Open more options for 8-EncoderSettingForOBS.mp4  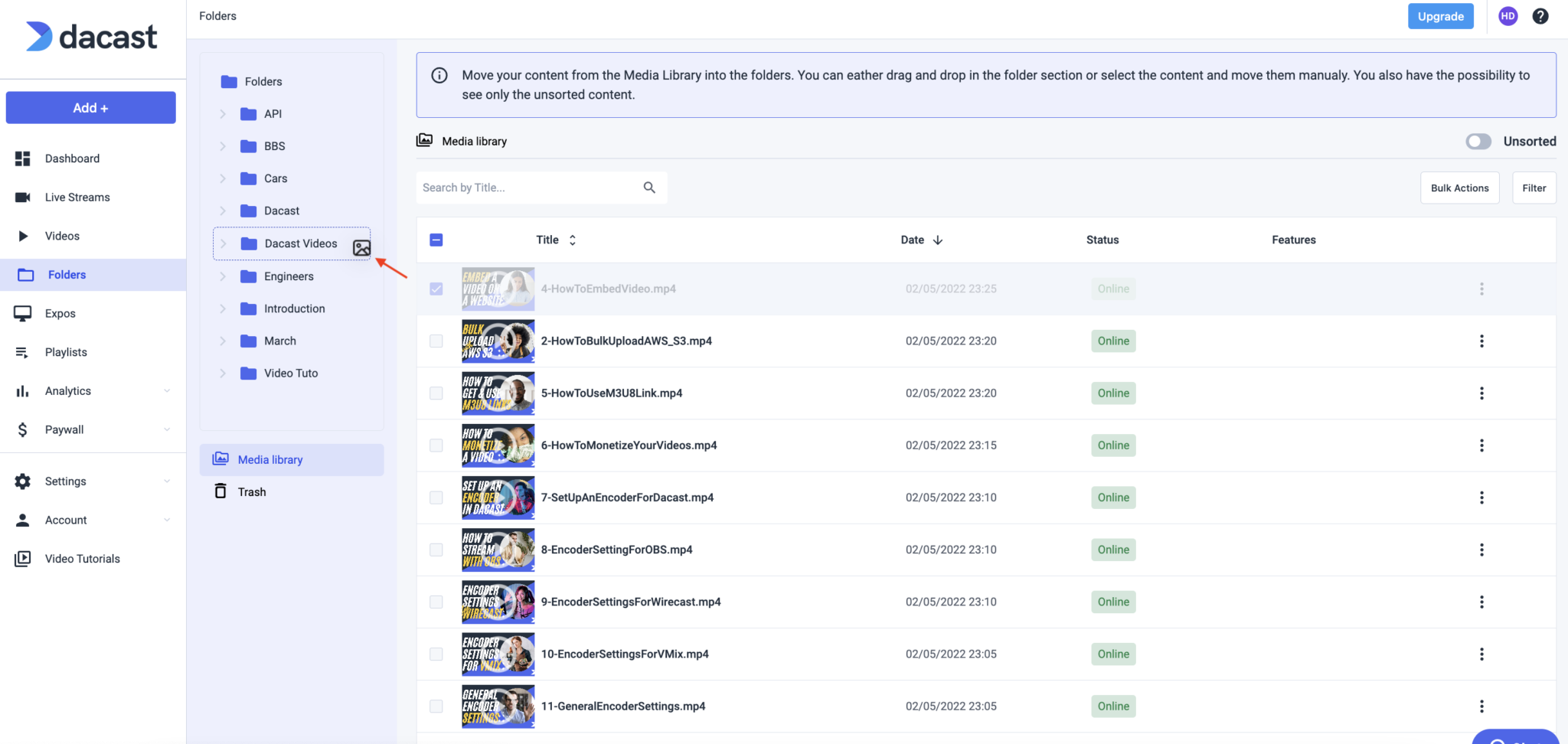[1481, 550]
